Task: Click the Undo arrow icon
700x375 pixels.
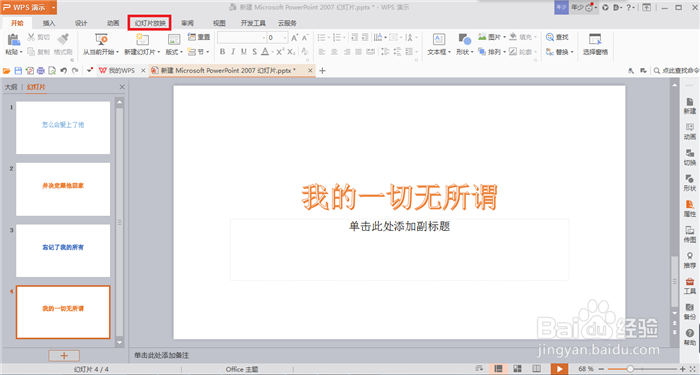Action: click(x=63, y=71)
